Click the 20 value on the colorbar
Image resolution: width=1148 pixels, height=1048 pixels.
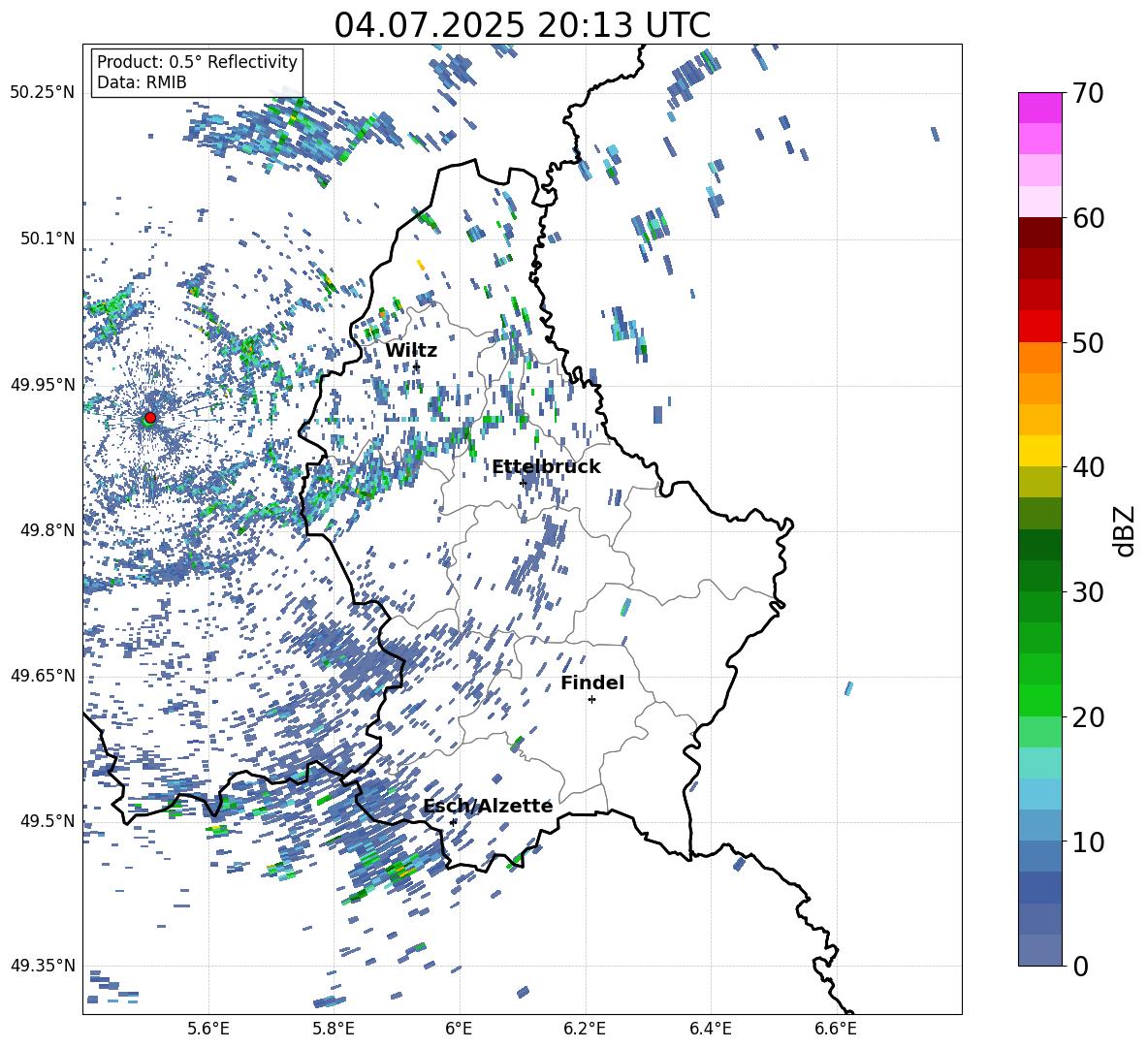[x=1088, y=717]
